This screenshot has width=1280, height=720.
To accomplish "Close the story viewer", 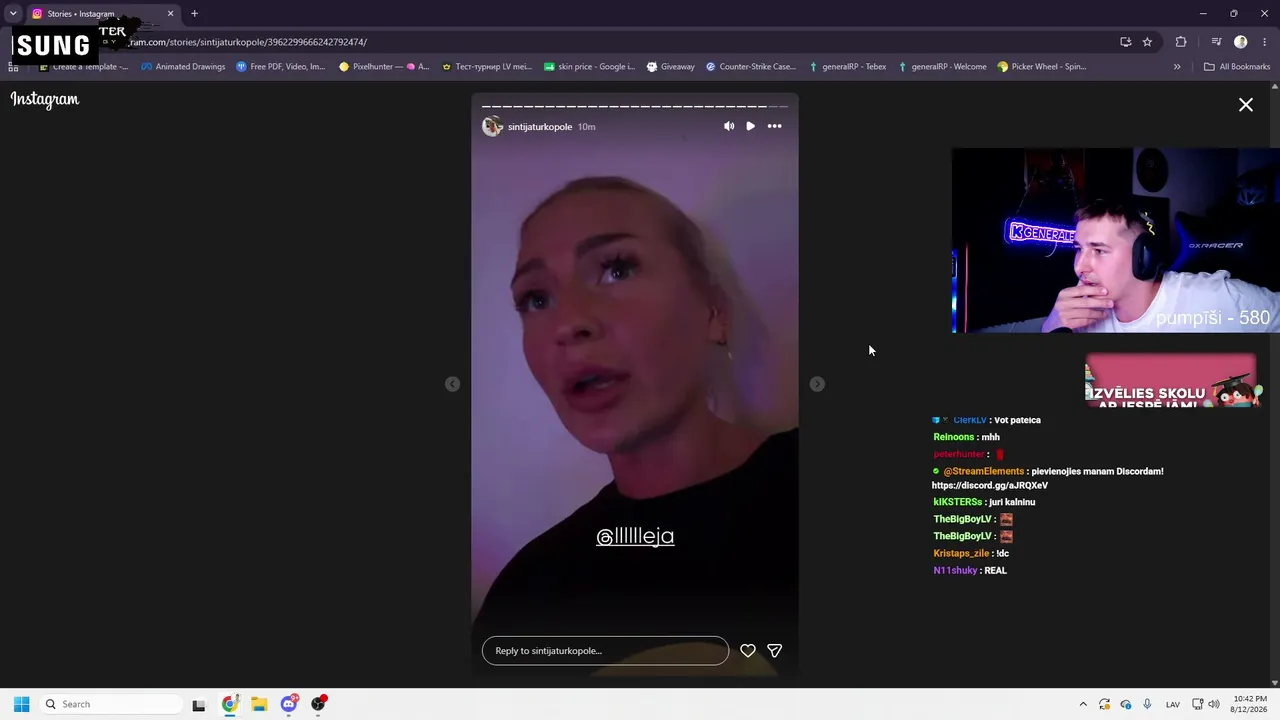I will click(1246, 104).
